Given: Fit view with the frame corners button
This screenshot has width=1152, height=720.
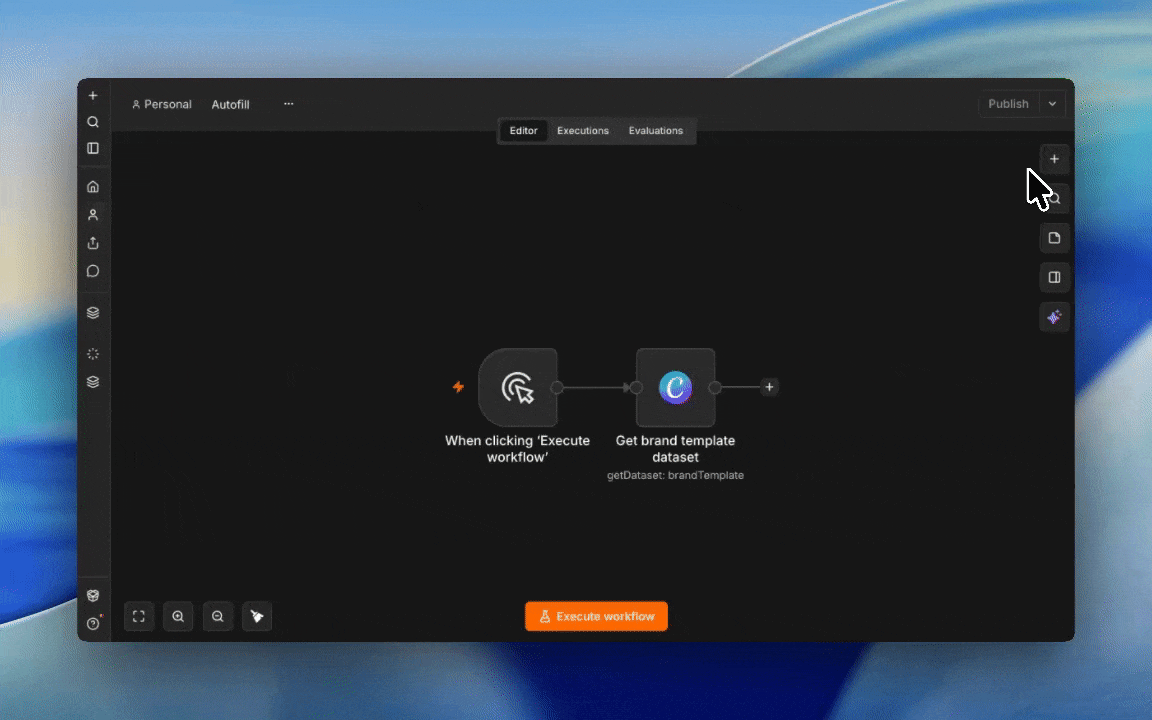Looking at the screenshot, I should [x=139, y=616].
